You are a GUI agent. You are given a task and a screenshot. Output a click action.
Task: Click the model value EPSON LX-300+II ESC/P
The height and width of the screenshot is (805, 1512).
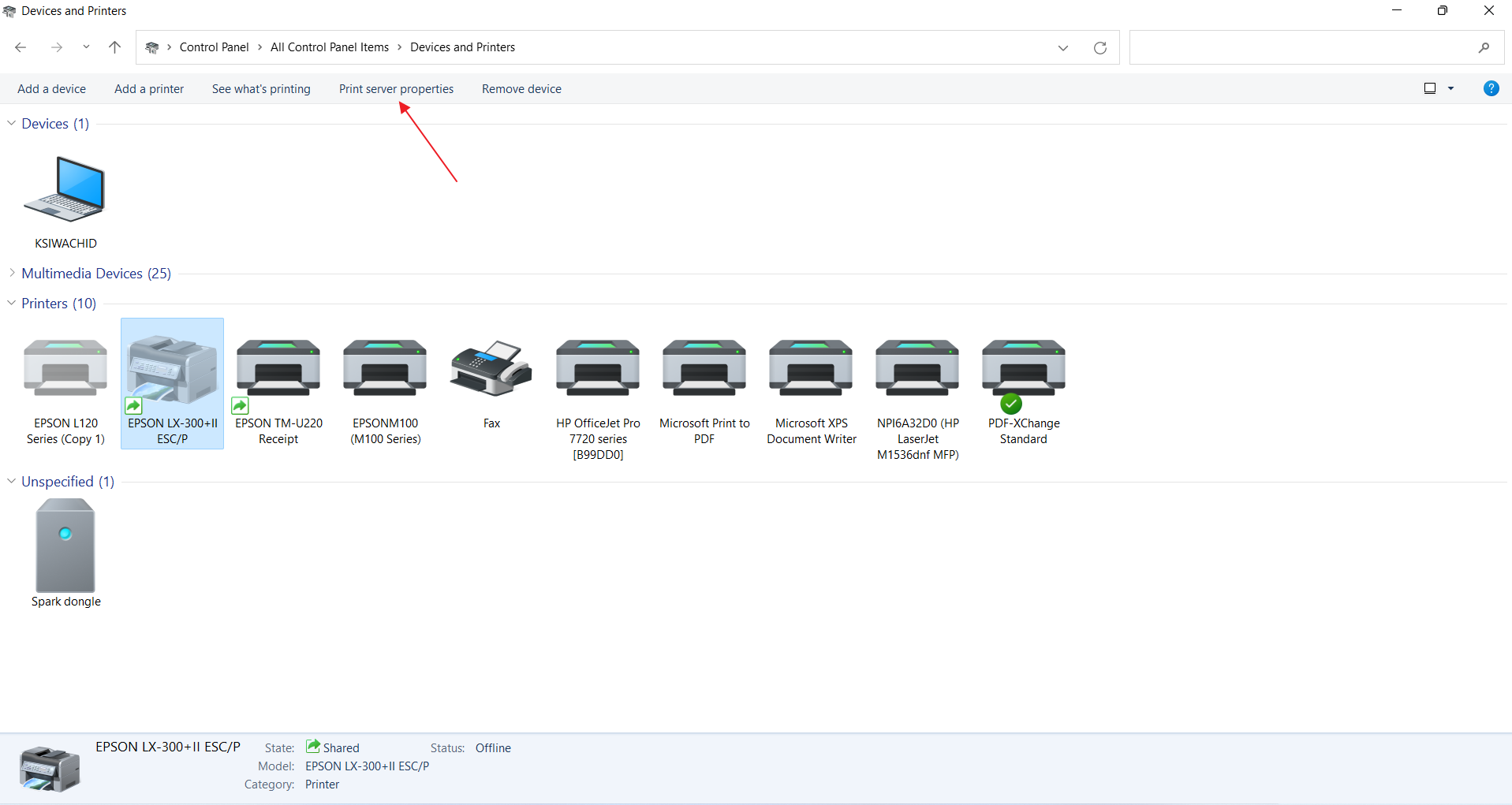[367, 766]
